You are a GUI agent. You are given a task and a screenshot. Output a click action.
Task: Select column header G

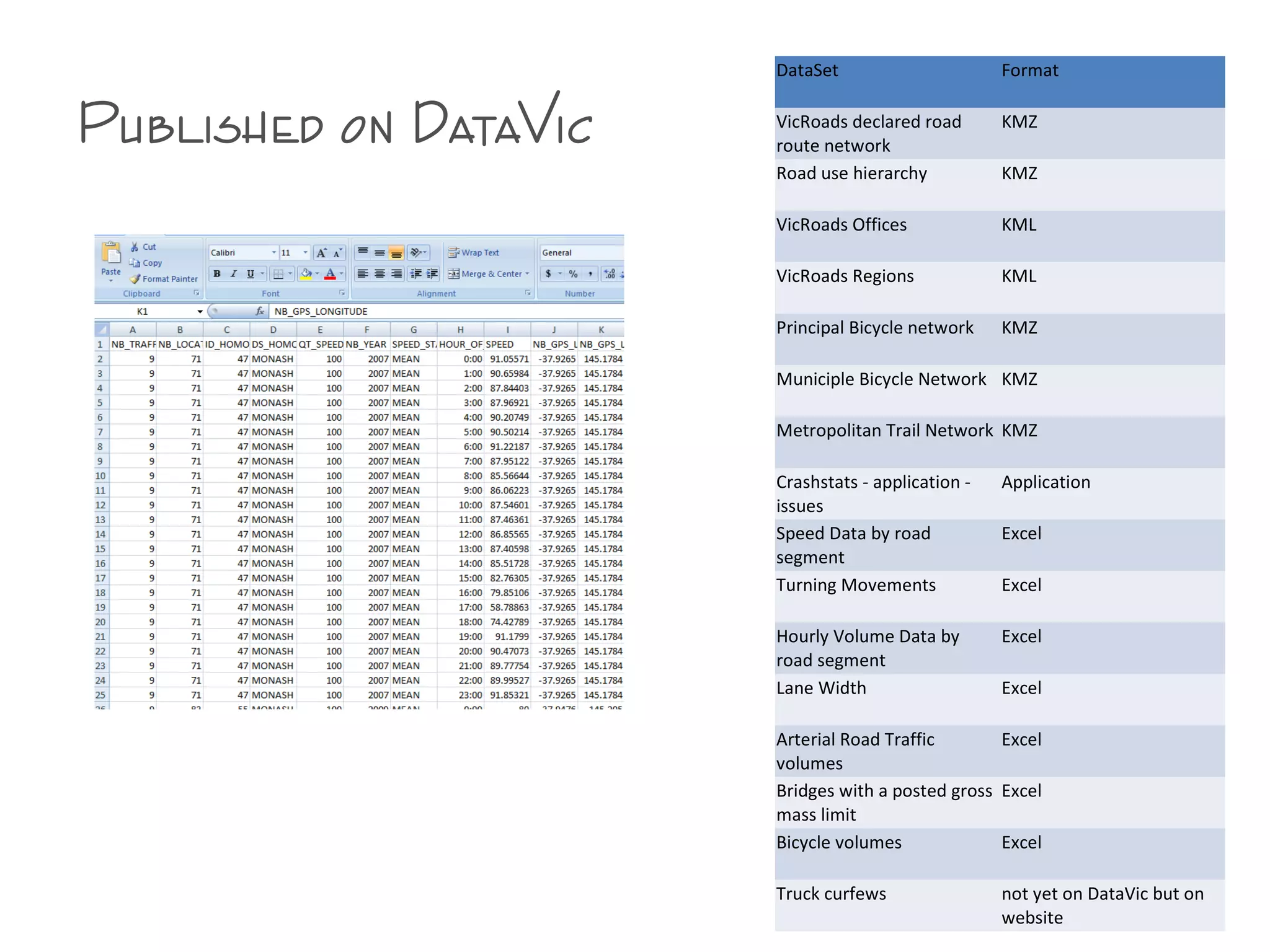point(414,330)
